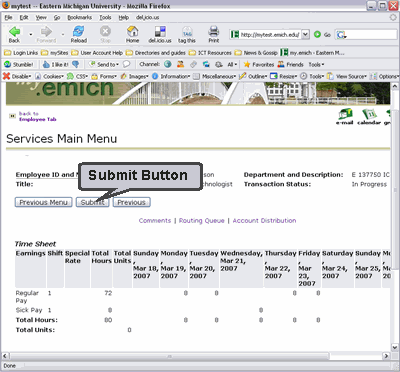The image size is (400, 372).
Task: Open the Images developer menu
Action: 135,76
